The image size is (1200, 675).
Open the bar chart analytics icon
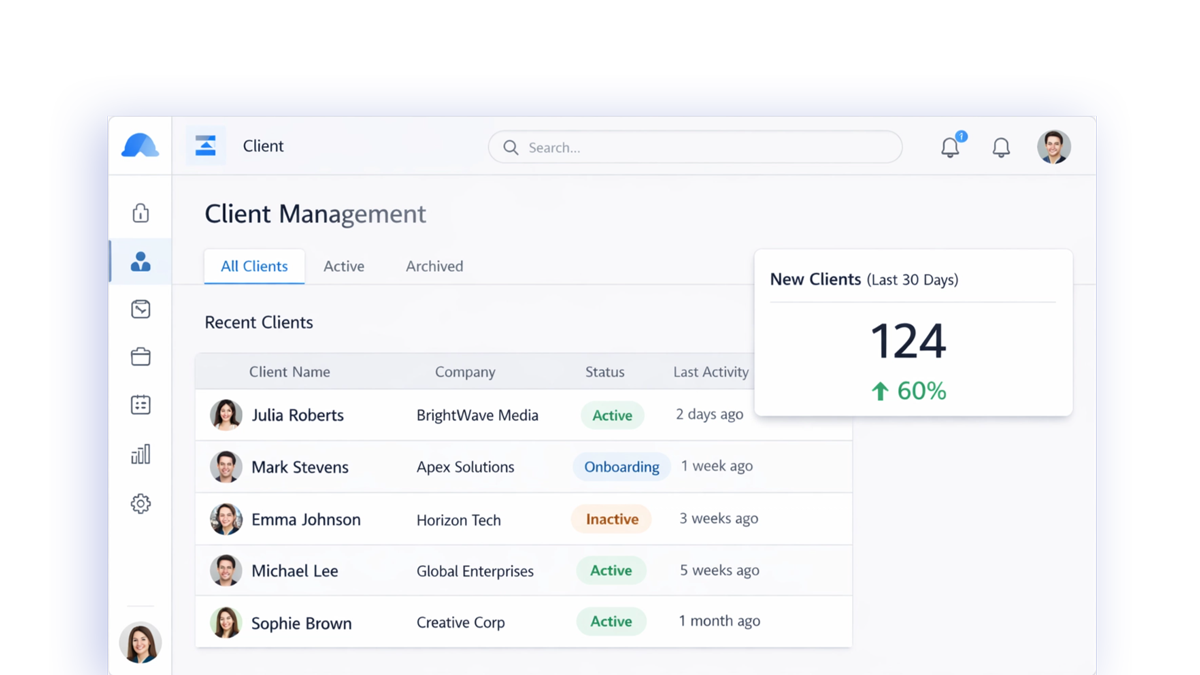pos(140,455)
